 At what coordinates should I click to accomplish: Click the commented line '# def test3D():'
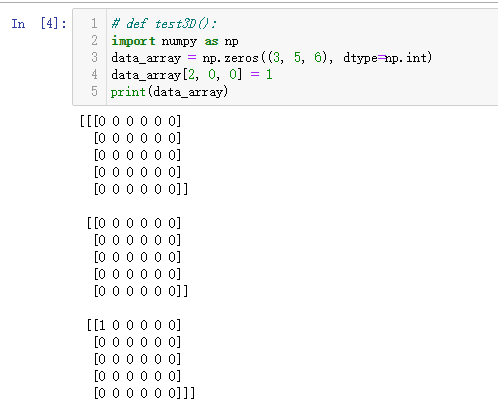coord(164,24)
